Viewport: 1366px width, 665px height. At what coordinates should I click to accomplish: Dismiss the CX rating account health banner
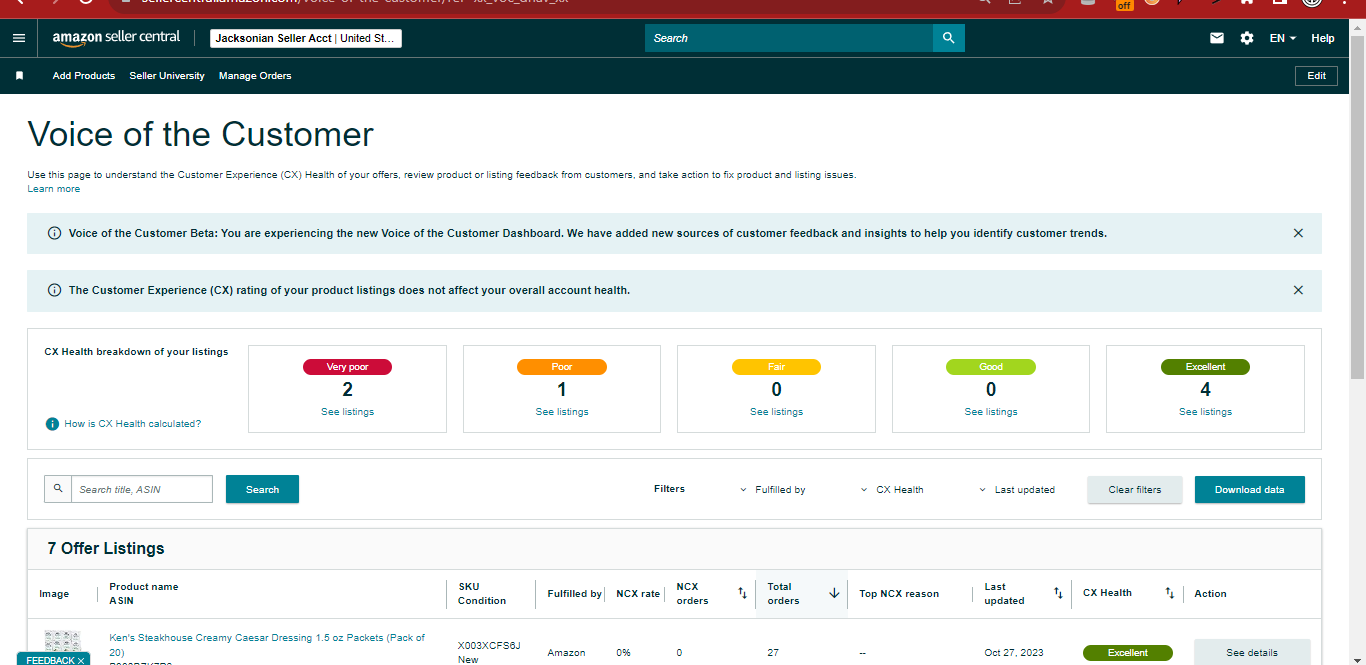pyautogui.click(x=1298, y=290)
